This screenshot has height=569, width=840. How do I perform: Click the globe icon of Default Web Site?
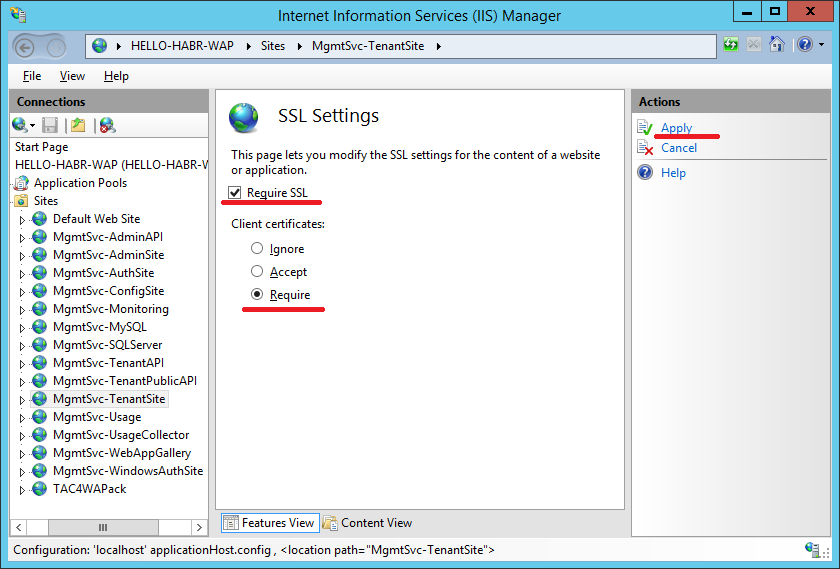click(x=39, y=219)
